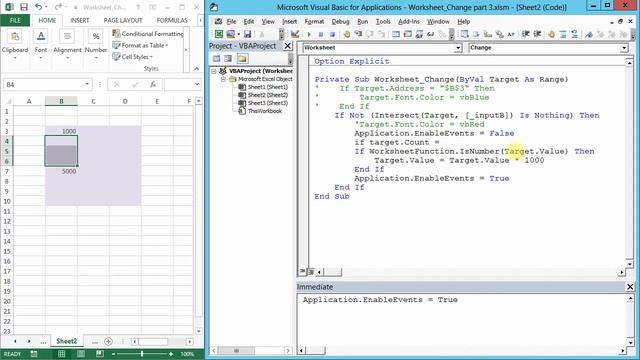Screen dimensions: 640x360
Task: Click the Break (pause) icon in VBA toolbar
Action: click(321, 34)
